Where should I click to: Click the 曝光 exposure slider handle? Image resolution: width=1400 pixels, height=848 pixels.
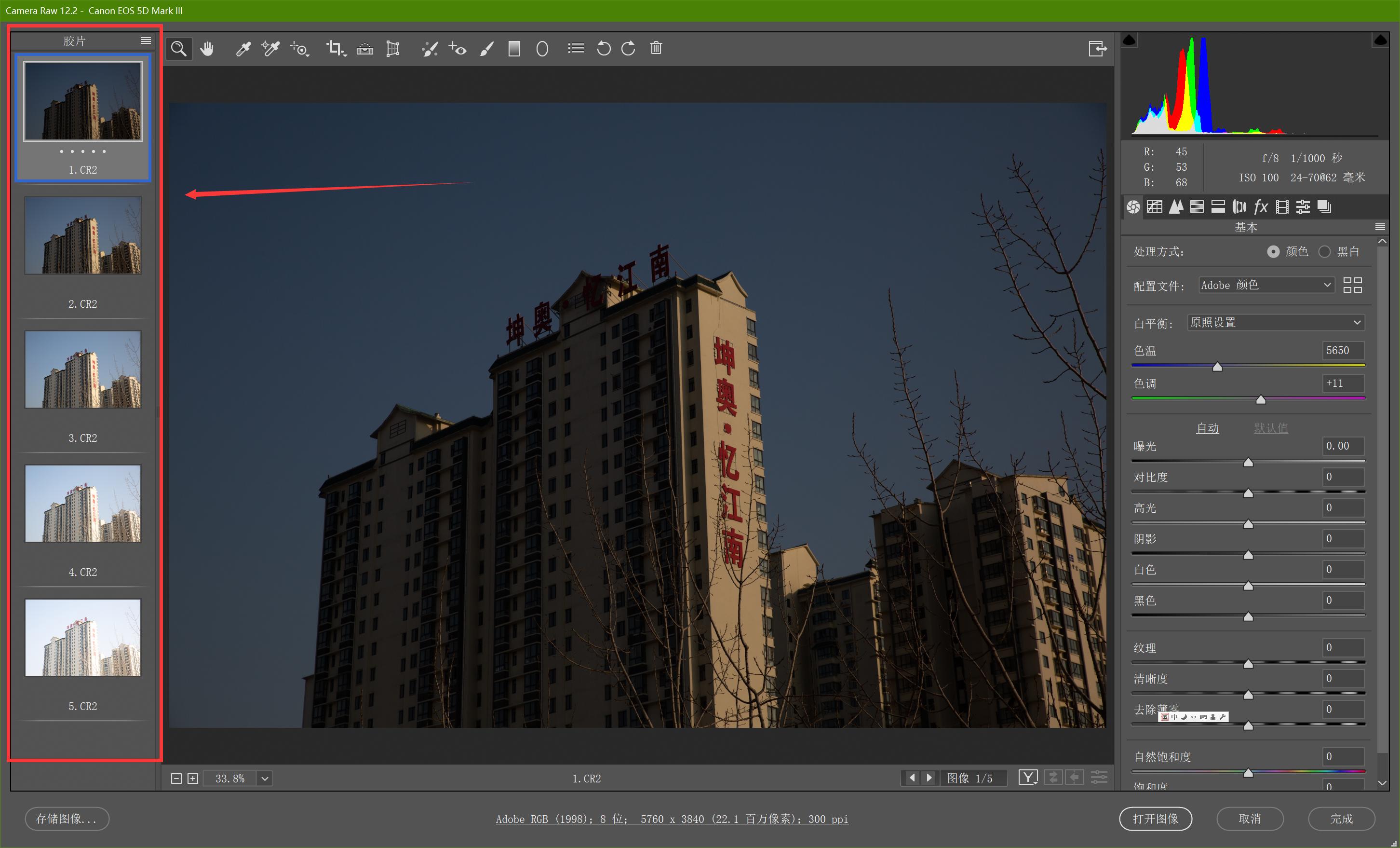tap(1248, 462)
